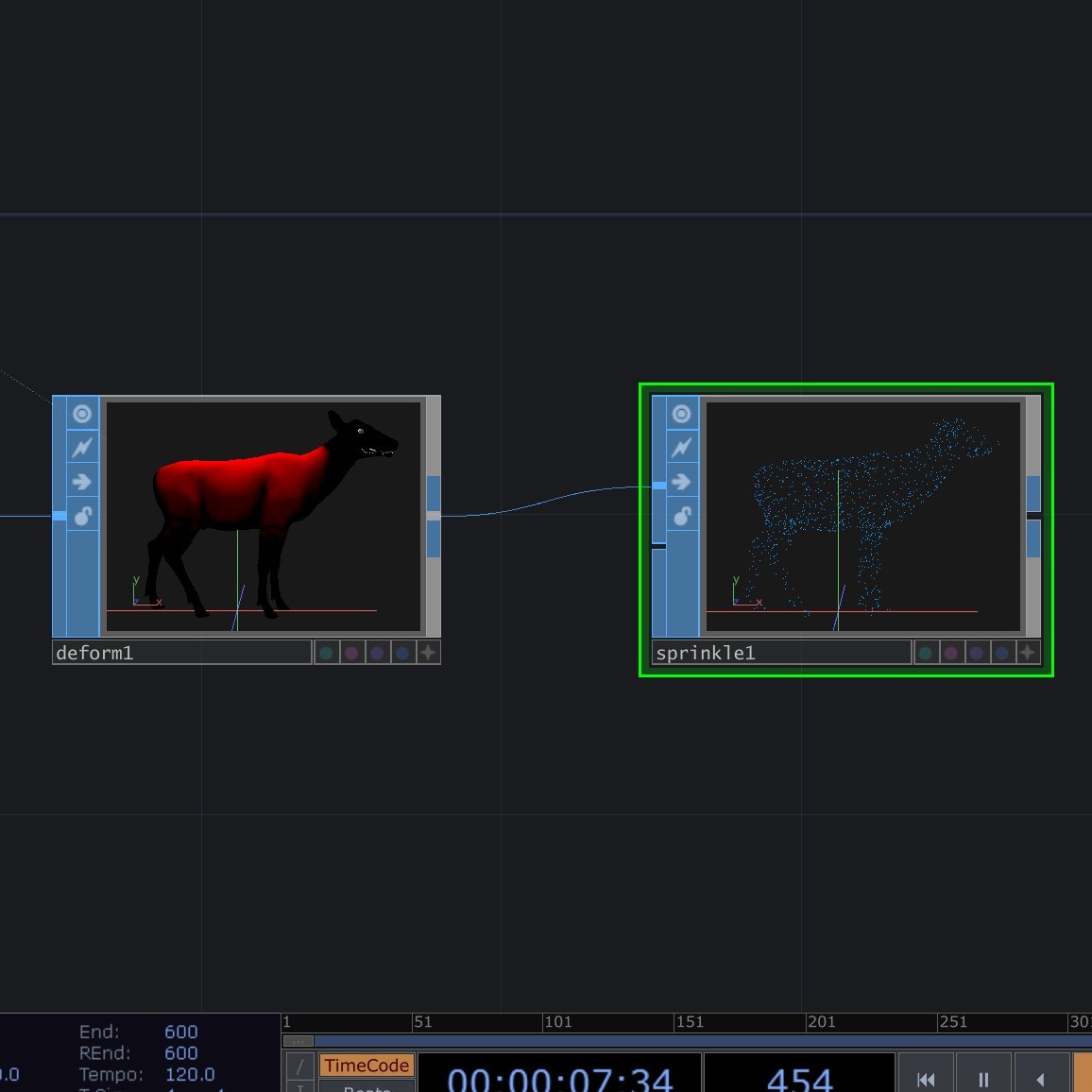Jump to the timeline start
Viewport: 1092px width, 1092px height.
(926, 1079)
